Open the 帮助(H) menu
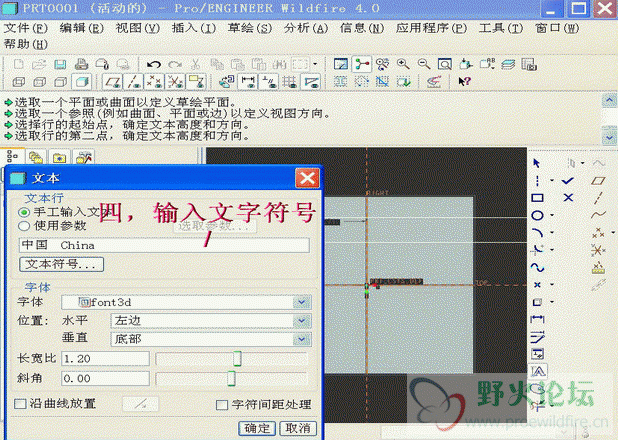This screenshot has height=440, width=618. 26,44
